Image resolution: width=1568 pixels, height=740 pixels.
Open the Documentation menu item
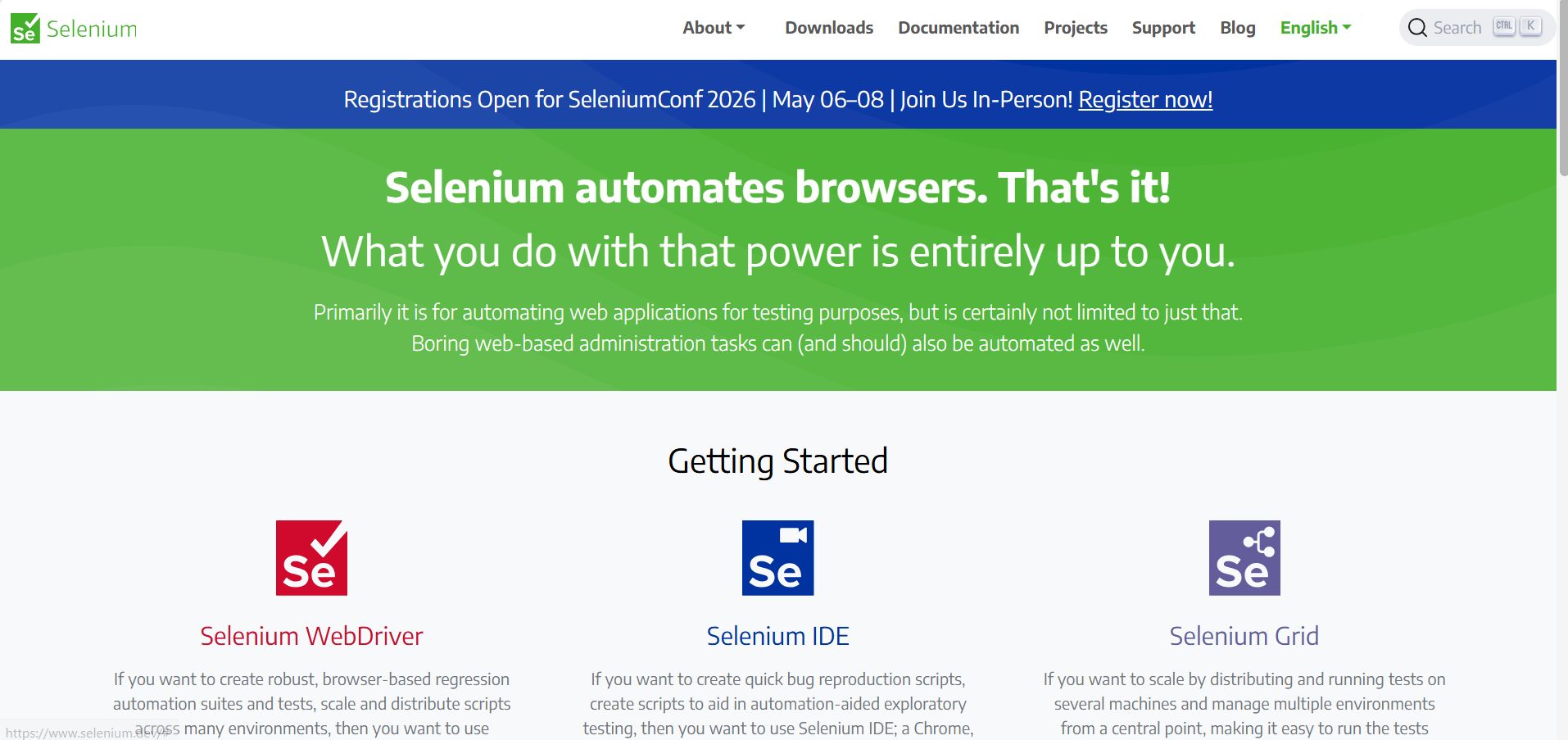tap(958, 27)
